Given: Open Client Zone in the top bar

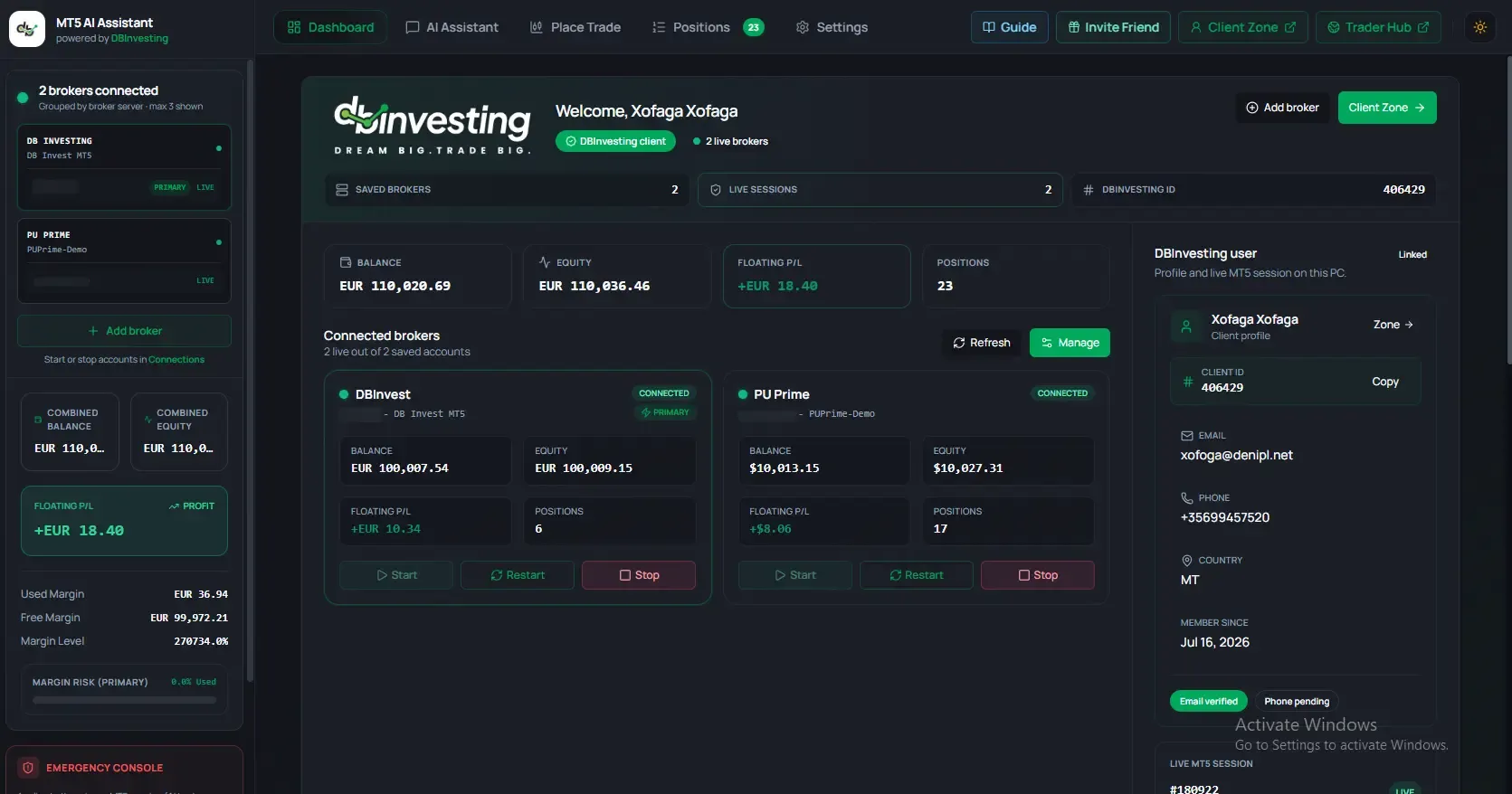Looking at the screenshot, I should coord(1243,27).
